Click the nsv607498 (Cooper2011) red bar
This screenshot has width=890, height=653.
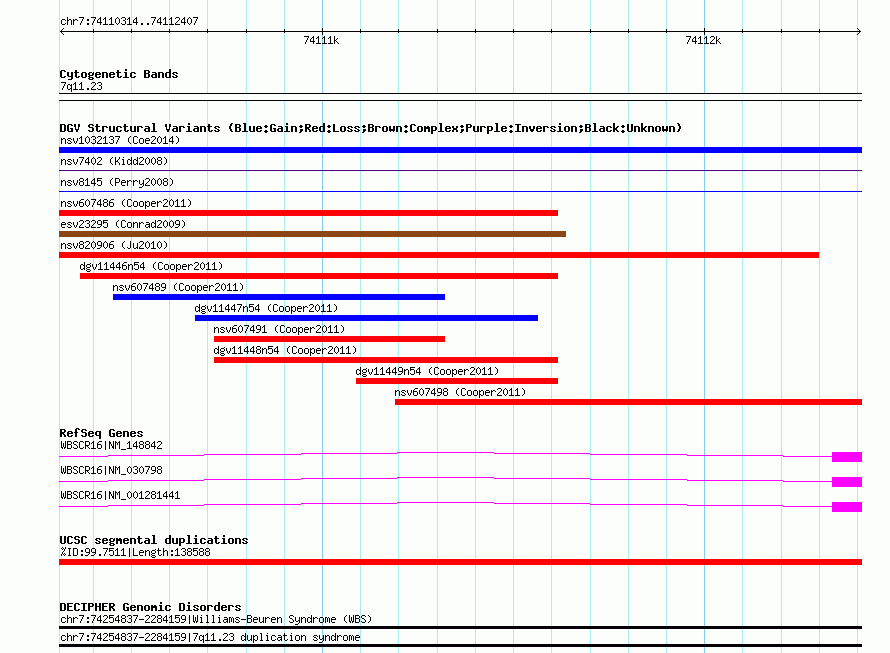pos(628,402)
